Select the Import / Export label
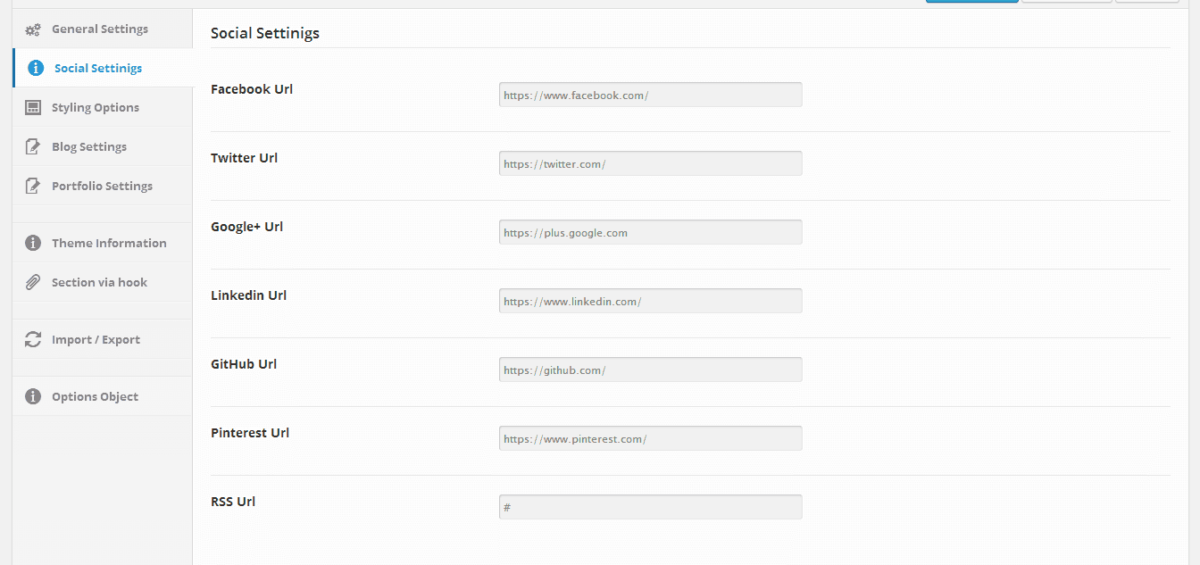The height and width of the screenshot is (565, 1200). tap(96, 340)
